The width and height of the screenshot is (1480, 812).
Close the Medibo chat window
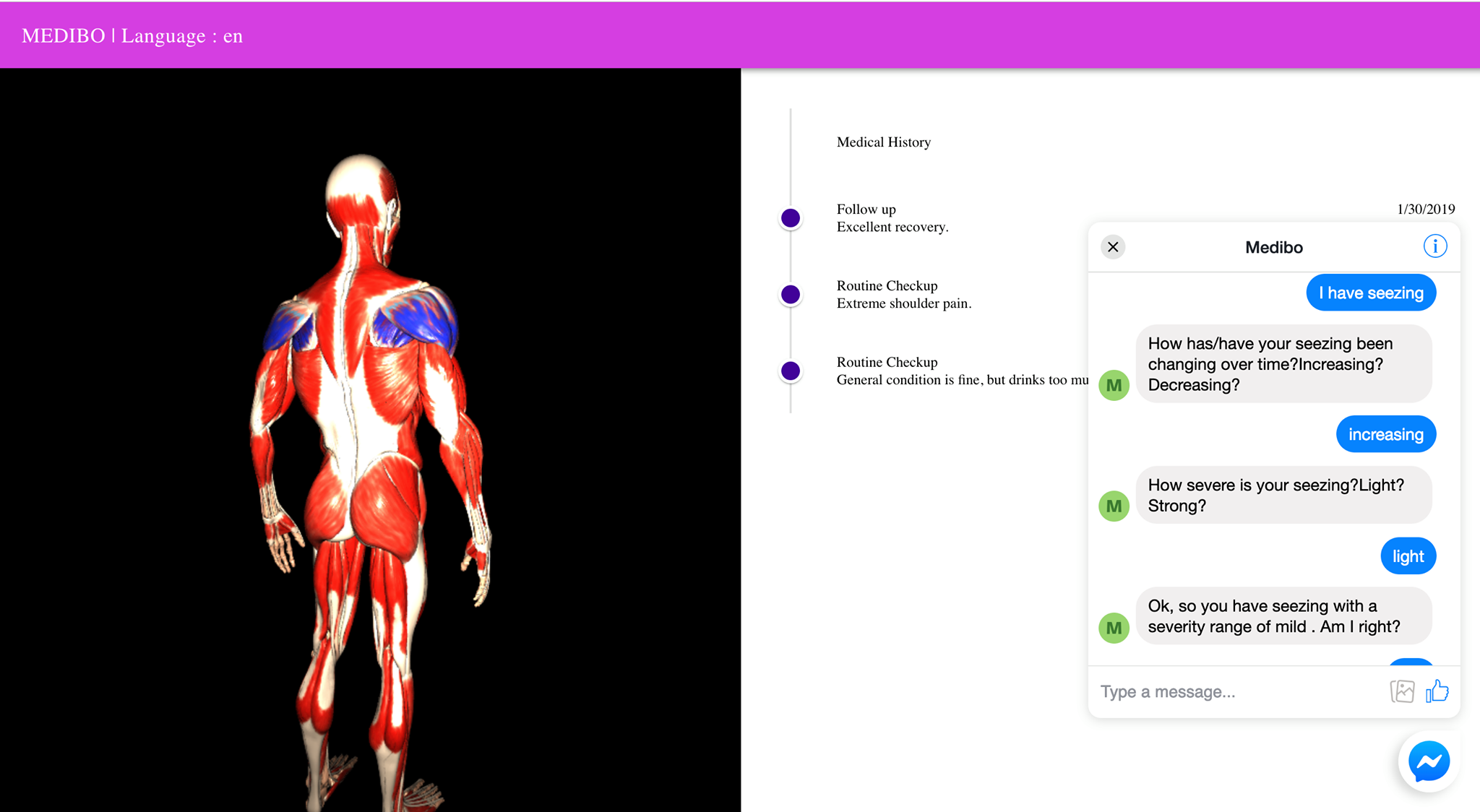1113,247
